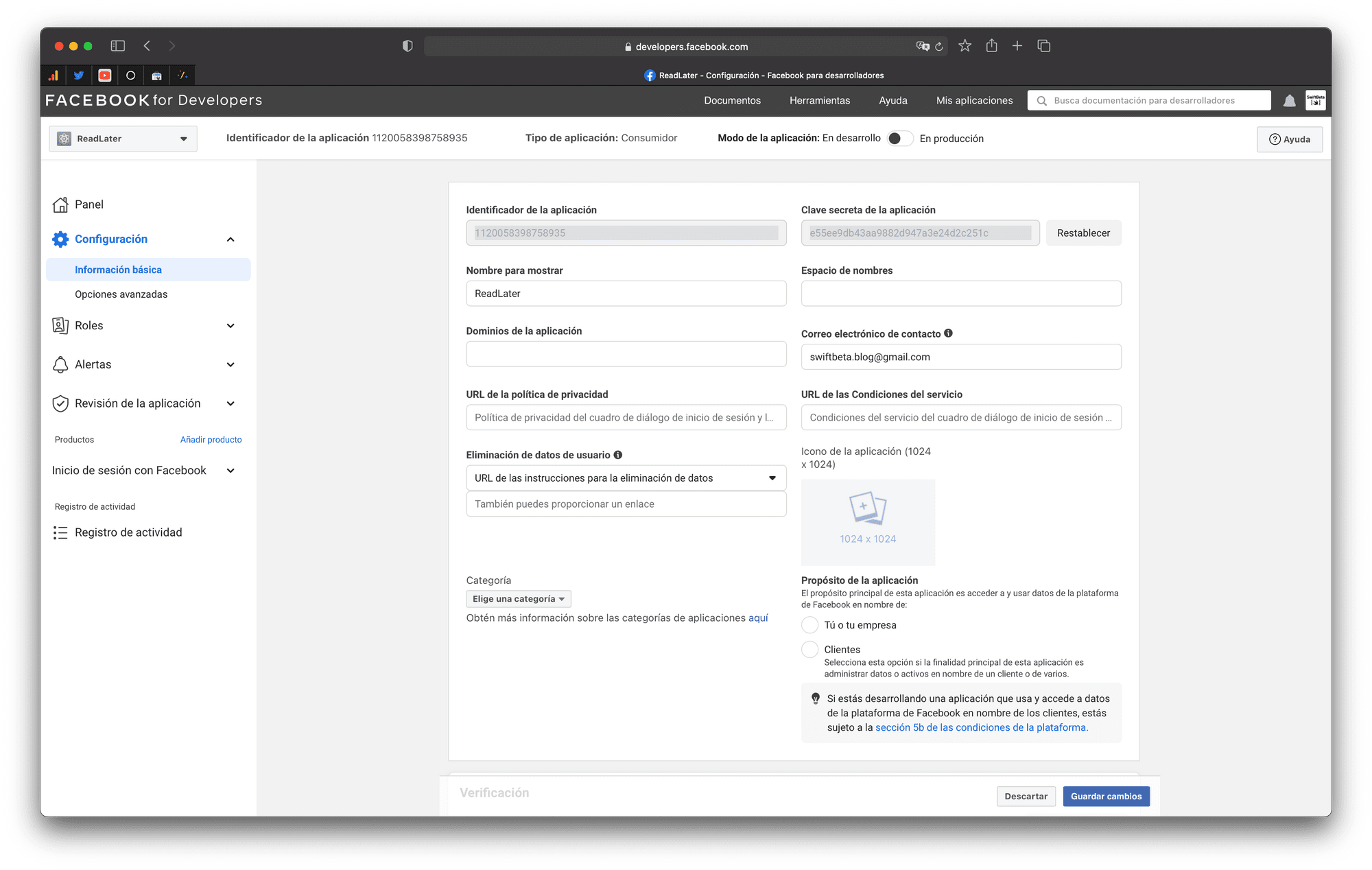
Task: Open the 'aquí' categories link
Action: 758,618
